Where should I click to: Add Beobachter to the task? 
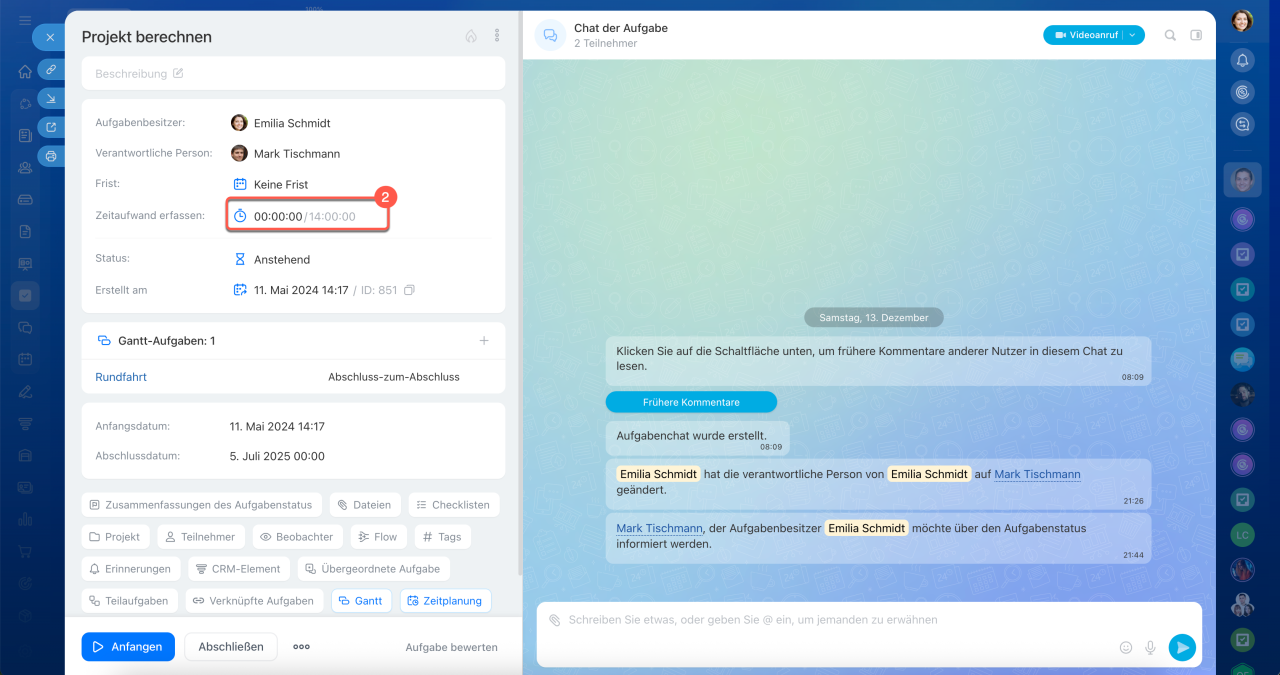tap(297, 537)
